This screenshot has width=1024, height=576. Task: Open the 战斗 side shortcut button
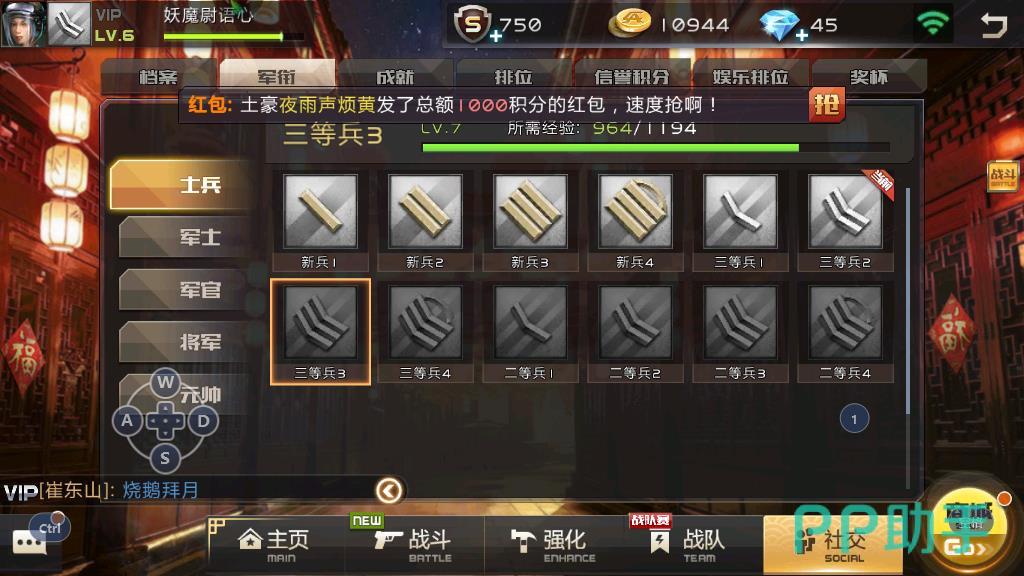1003,176
